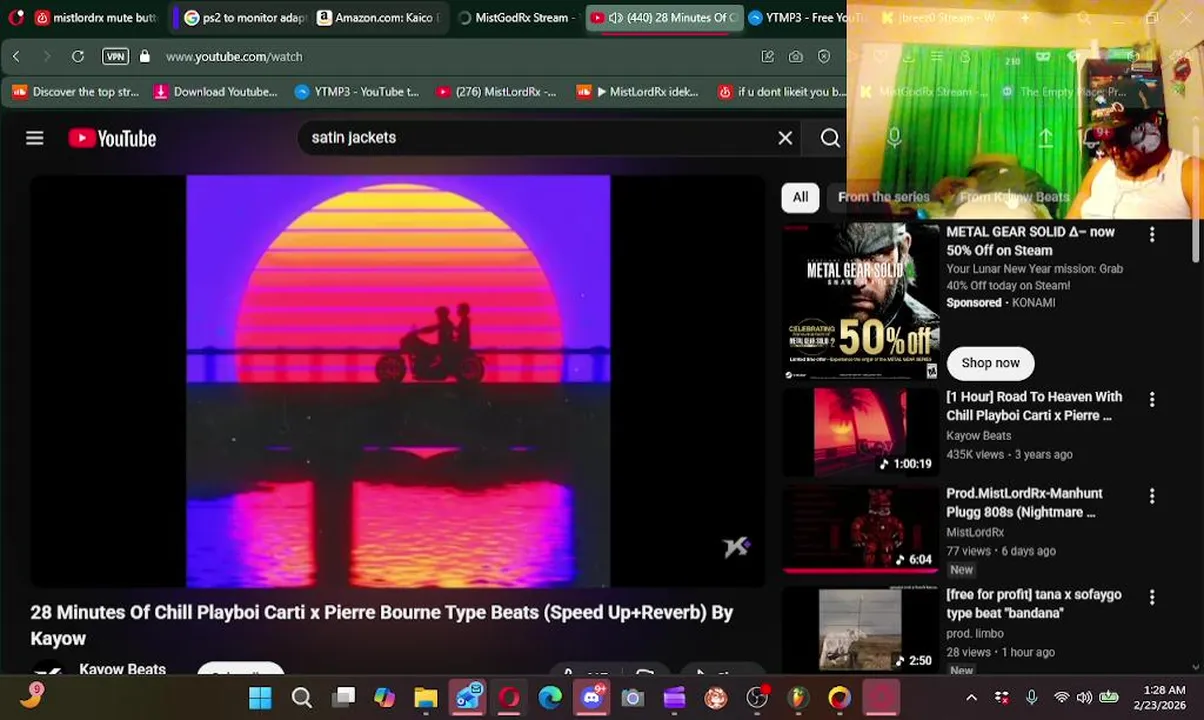Open '(276) MistLordRx -...' bookmark

pyautogui.click(x=496, y=92)
